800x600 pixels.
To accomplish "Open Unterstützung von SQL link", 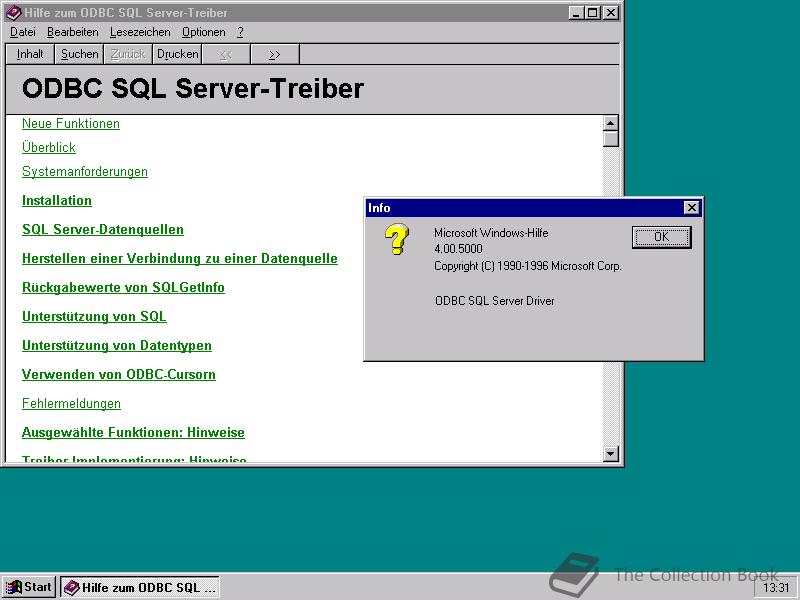I will [x=94, y=316].
